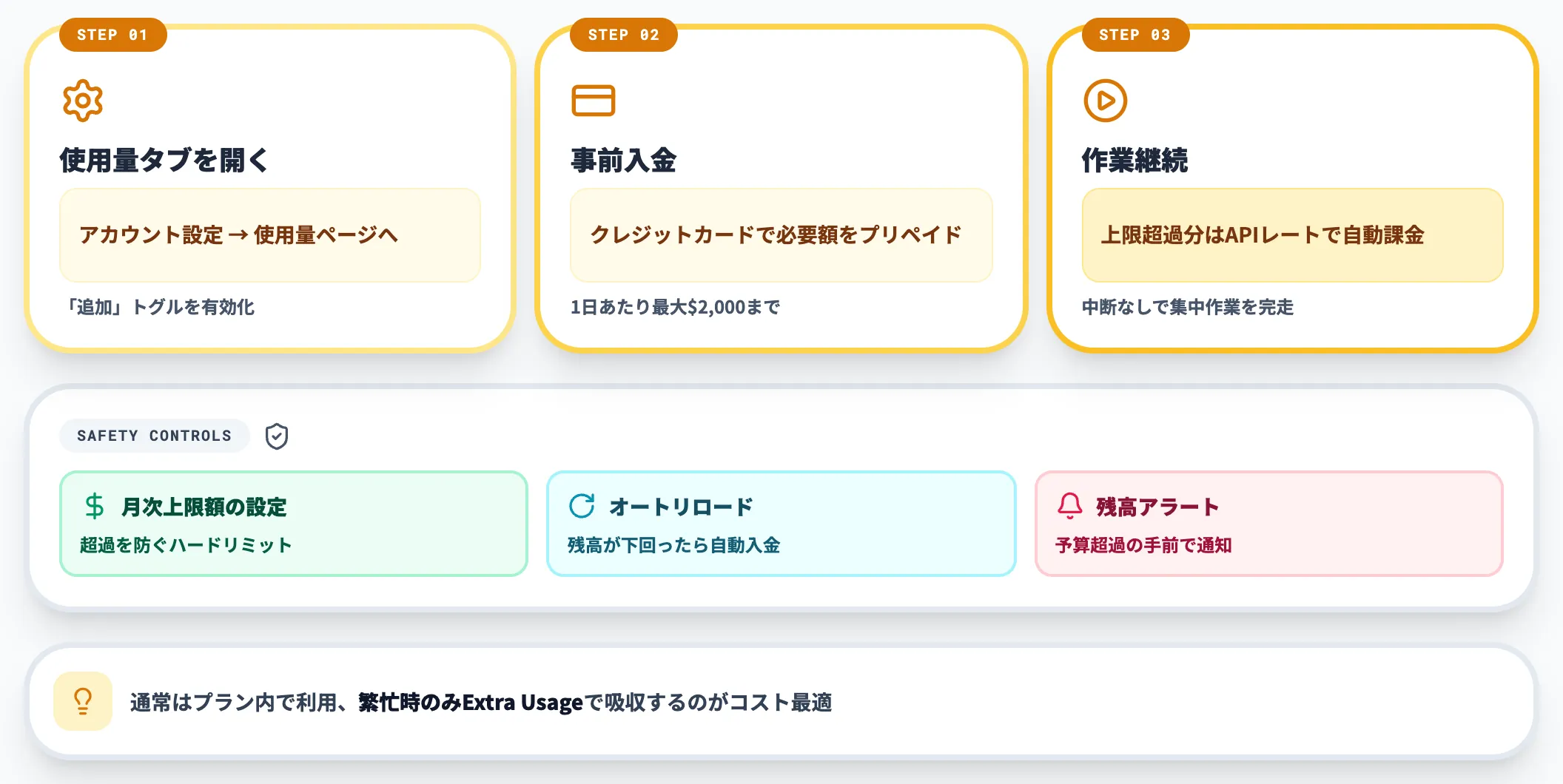This screenshot has width=1563, height=784.
Task: Click the STEP 03 badge
Action: (x=1135, y=35)
